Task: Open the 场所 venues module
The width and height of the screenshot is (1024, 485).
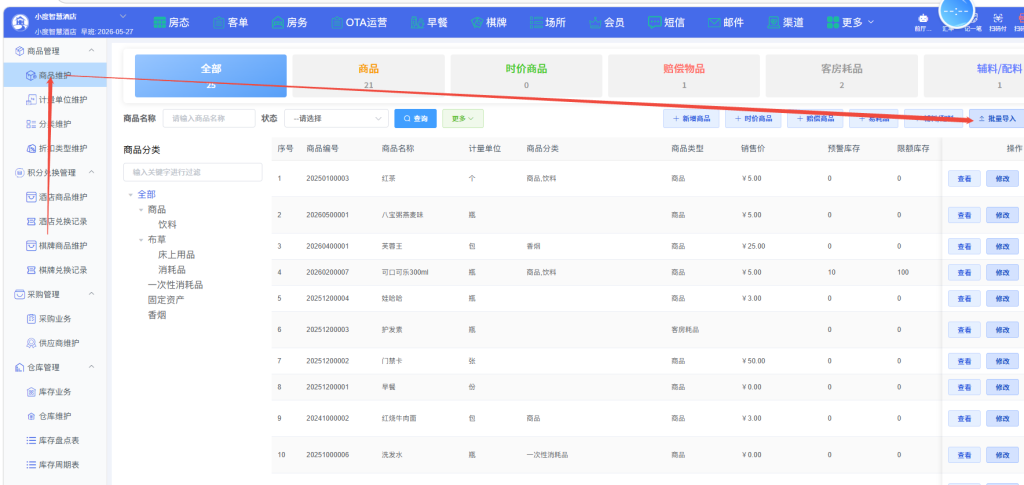Action: point(548,22)
